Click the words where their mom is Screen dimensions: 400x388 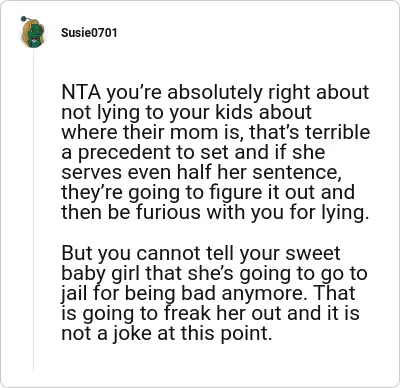click(x=151, y=132)
